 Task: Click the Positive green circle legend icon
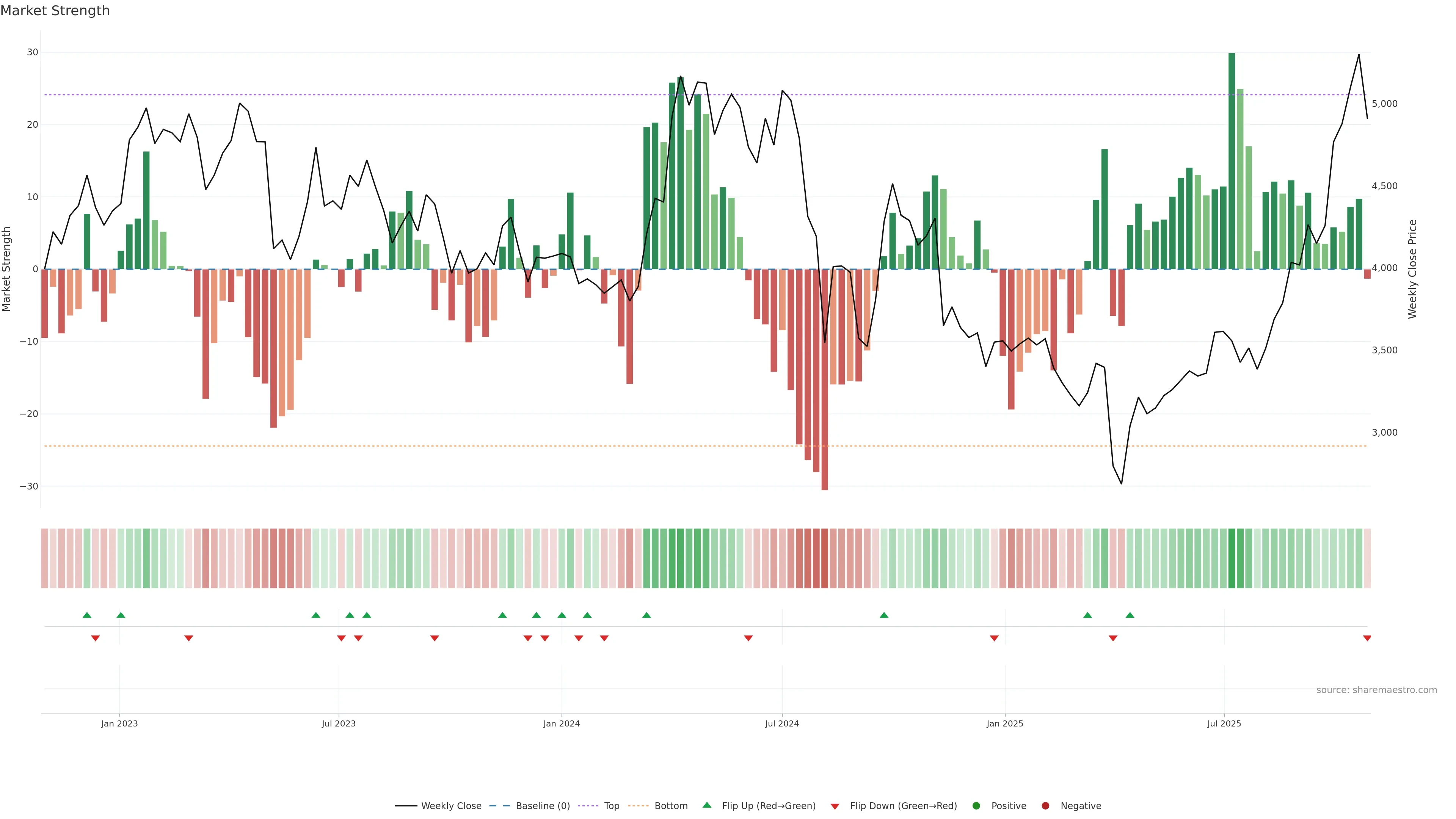click(976, 805)
